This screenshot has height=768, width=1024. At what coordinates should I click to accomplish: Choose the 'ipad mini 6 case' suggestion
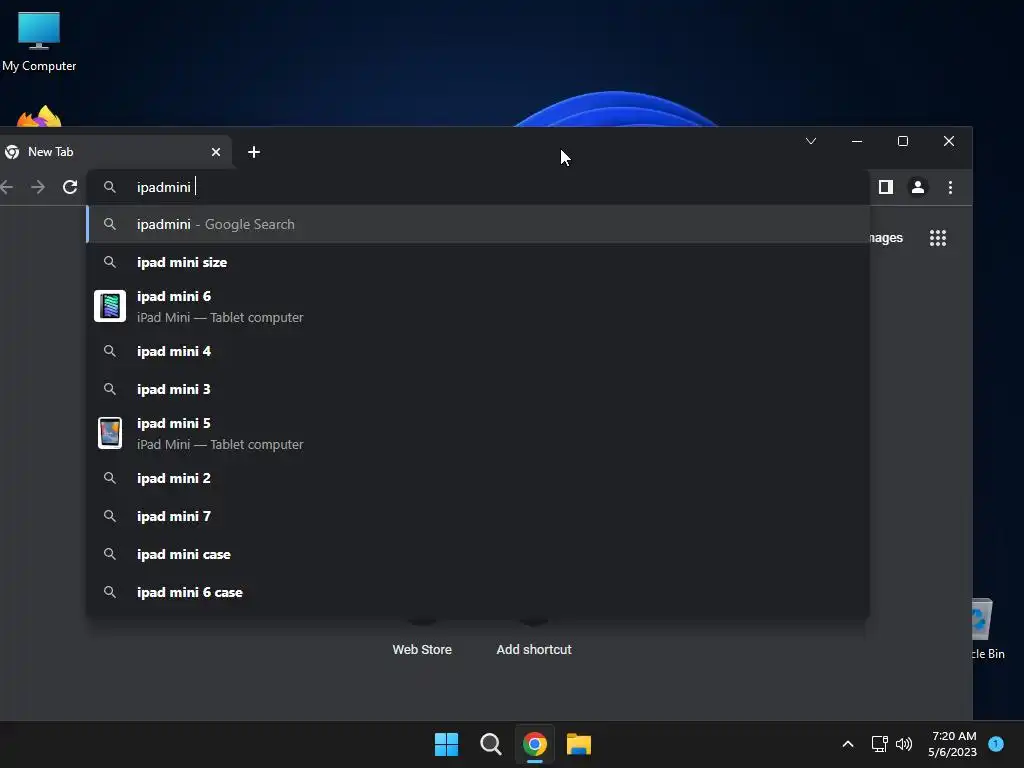477,592
